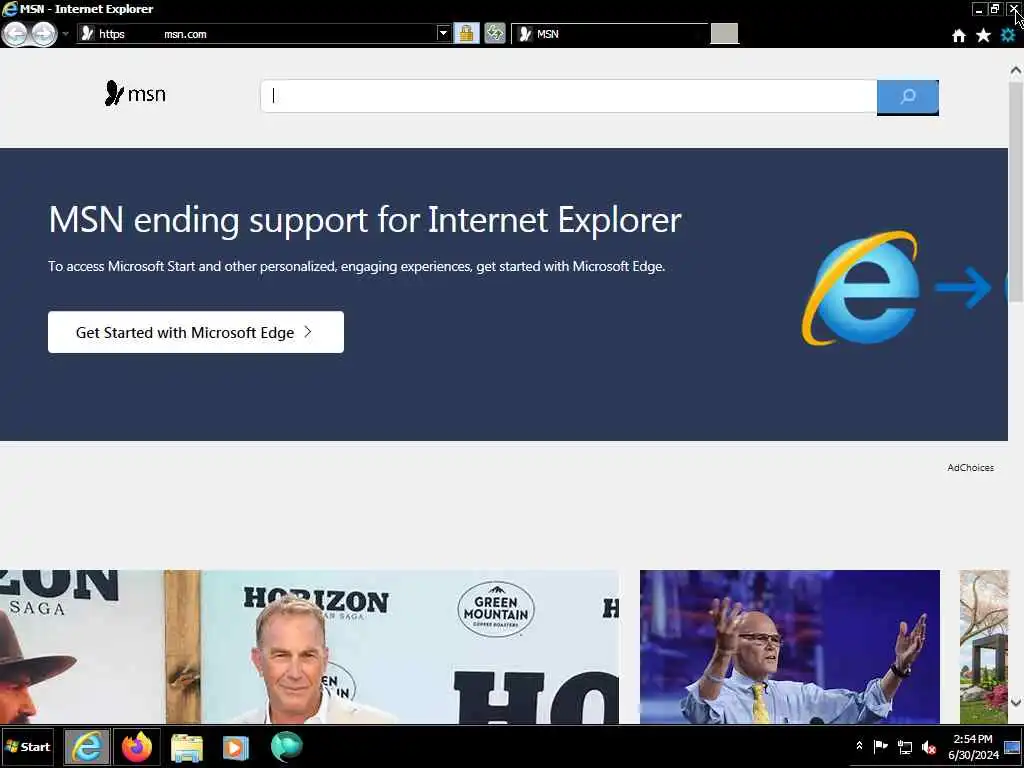Click Internet Explorer taskbar icon
This screenshot has height=768, width=1024.
pos(86,746)
